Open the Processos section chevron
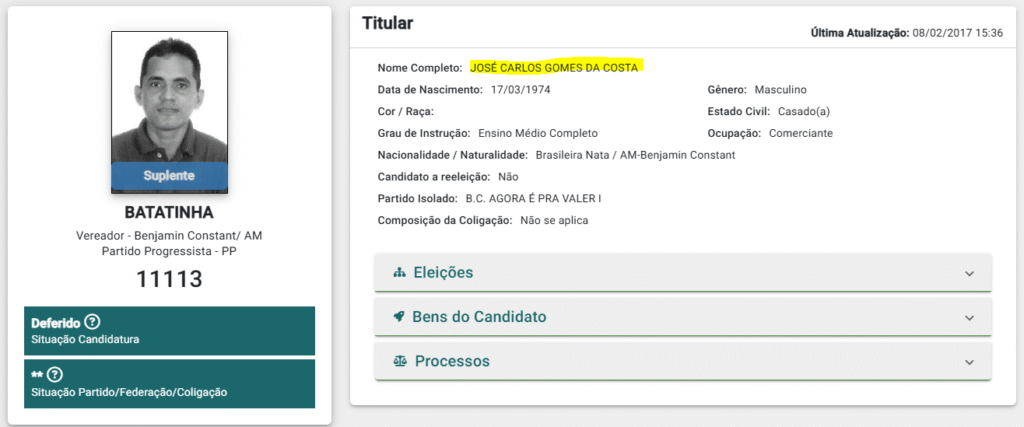Image resolution: width=1024 pixels, height=427 pixels. [968, 361]
